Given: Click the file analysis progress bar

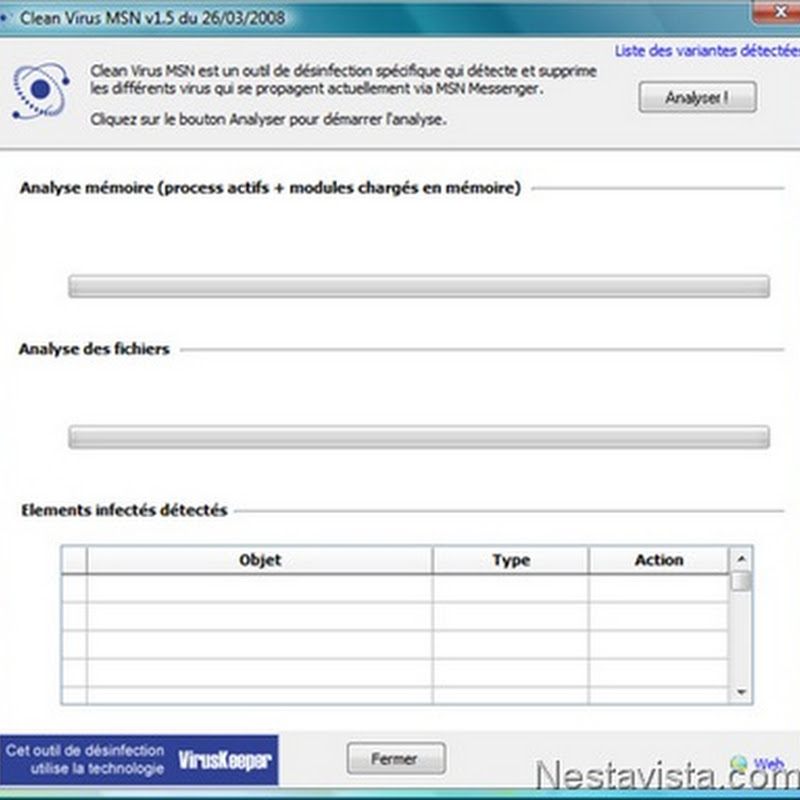Looking at the screenshot, I should pos(419,437).
